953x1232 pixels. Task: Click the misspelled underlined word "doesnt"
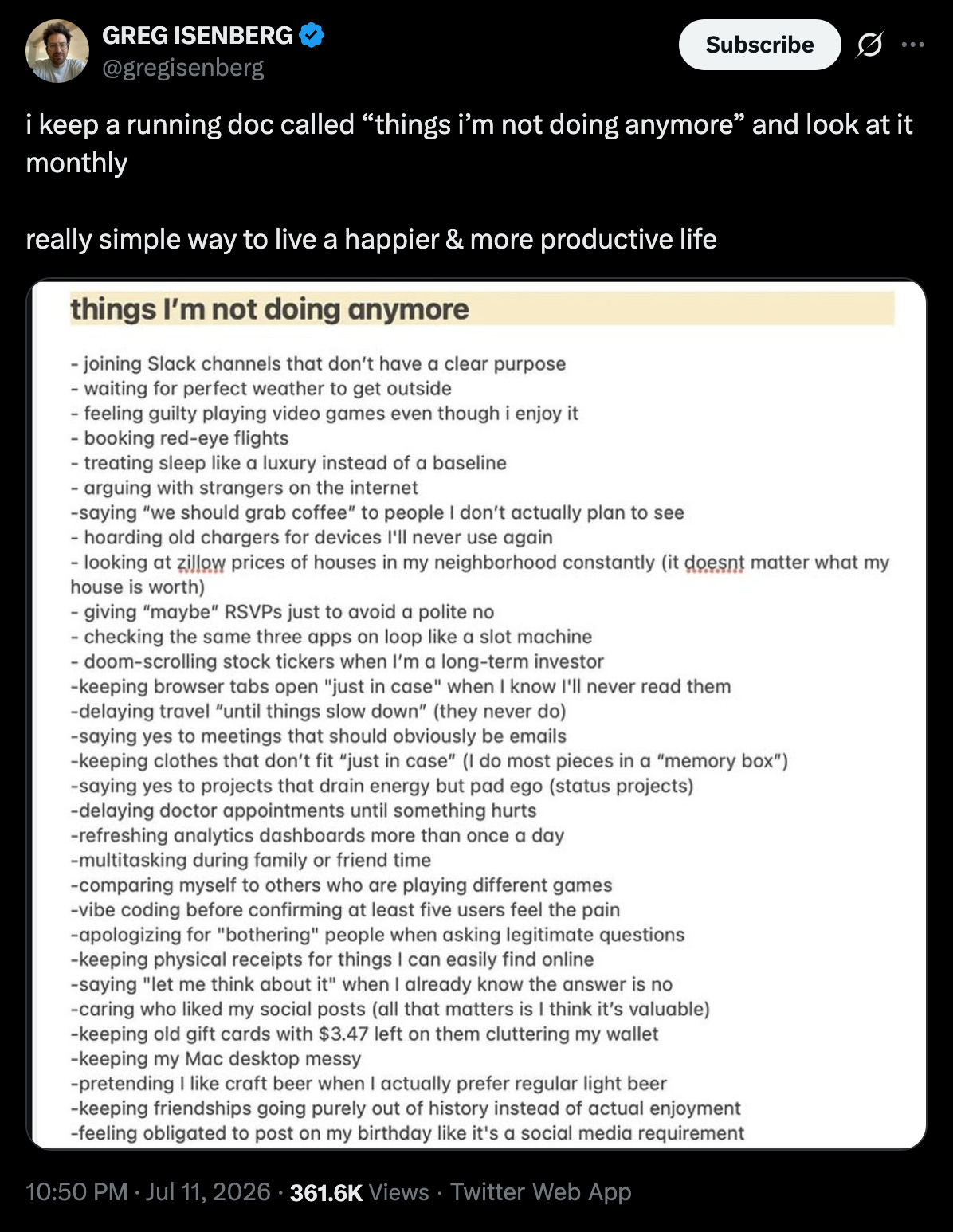pyautogui.click(x=714, y=563)
